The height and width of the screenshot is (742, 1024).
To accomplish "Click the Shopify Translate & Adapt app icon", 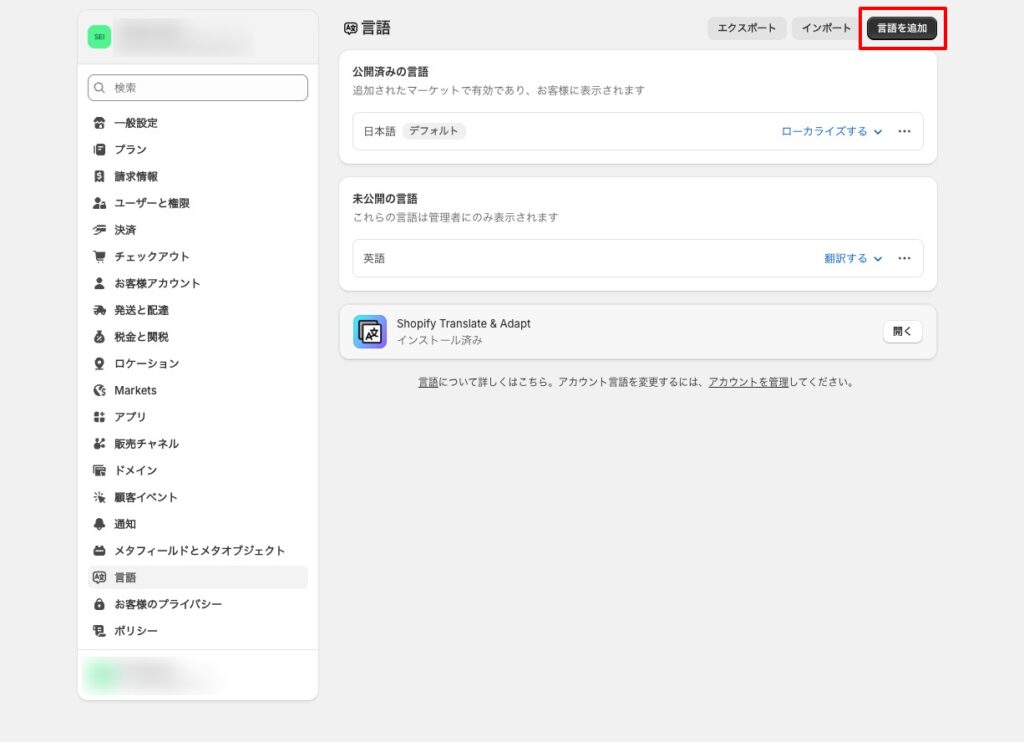I will pos(369,330).
